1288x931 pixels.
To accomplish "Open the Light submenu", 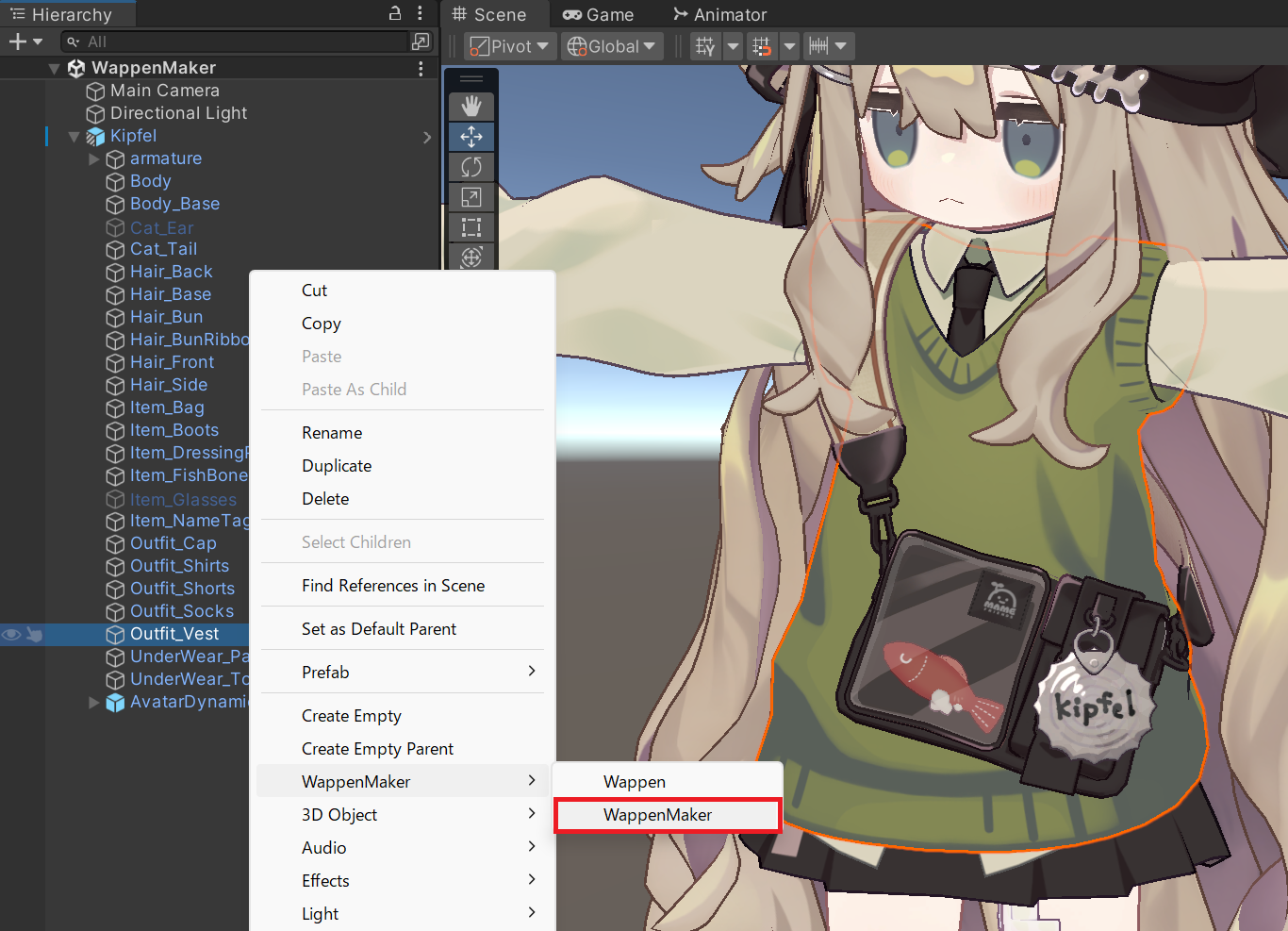I will coord(404,914).
